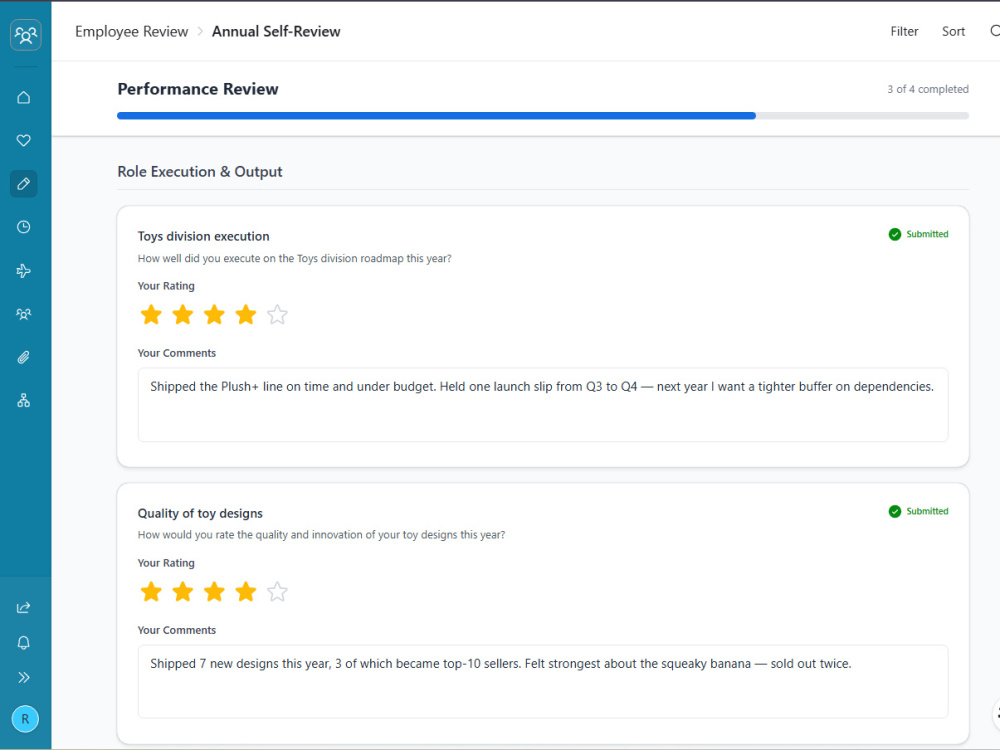
Task: Click the Performance Review title
Action: [x=198, y=89]
